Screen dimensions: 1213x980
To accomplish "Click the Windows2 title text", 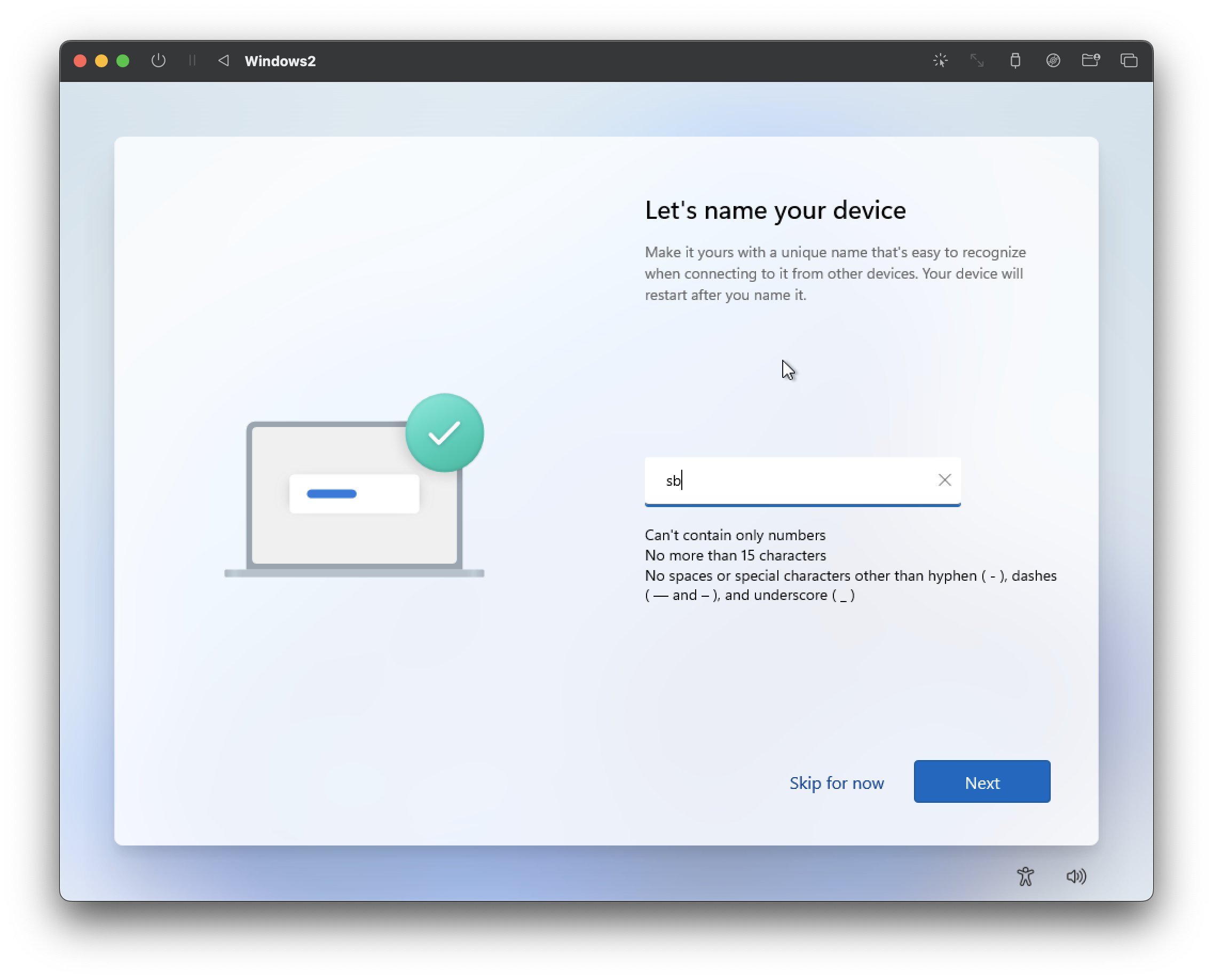I will [x=280, y=61].
